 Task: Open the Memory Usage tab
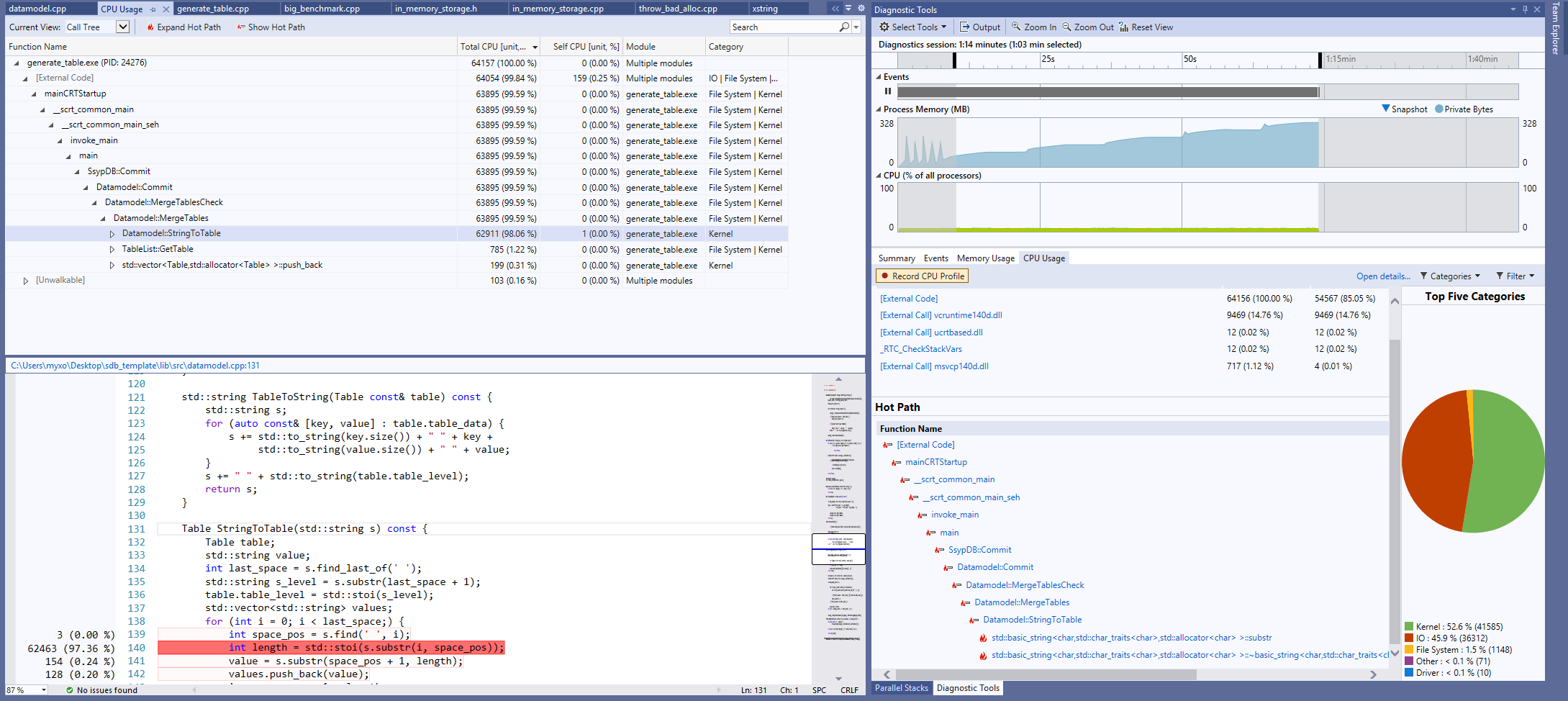[x=986, y=258]
